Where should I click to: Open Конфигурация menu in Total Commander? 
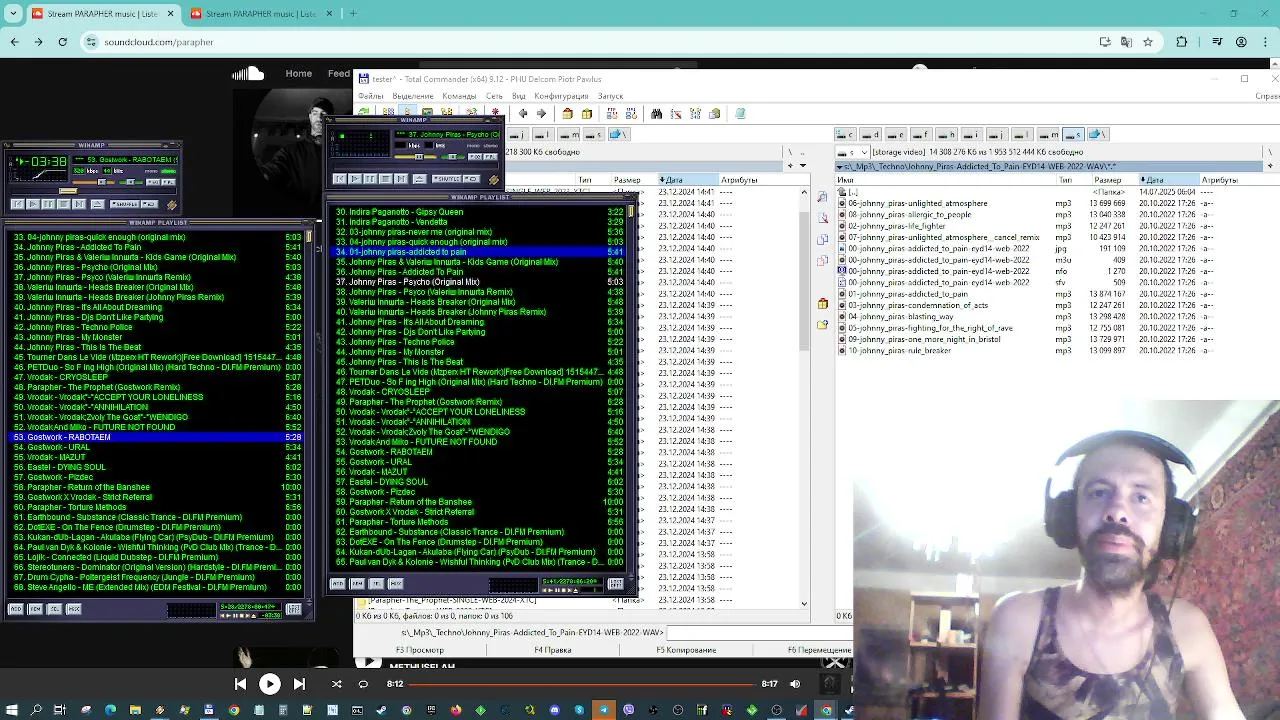tap(561, 96)
